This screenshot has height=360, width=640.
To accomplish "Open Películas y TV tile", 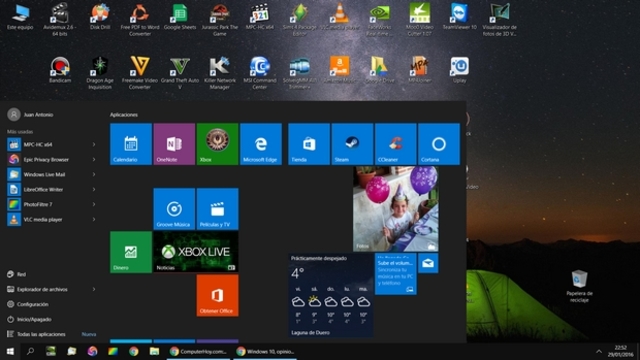I will point(217,209).
